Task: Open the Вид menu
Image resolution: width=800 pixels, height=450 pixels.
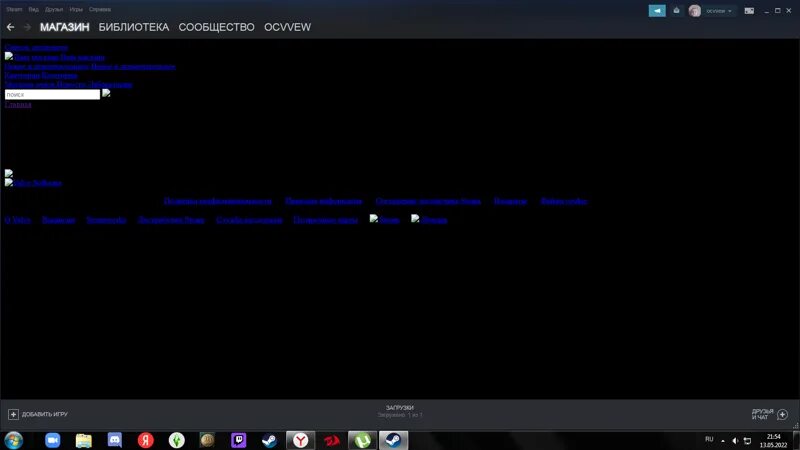Action: click(x=34, y=9)
